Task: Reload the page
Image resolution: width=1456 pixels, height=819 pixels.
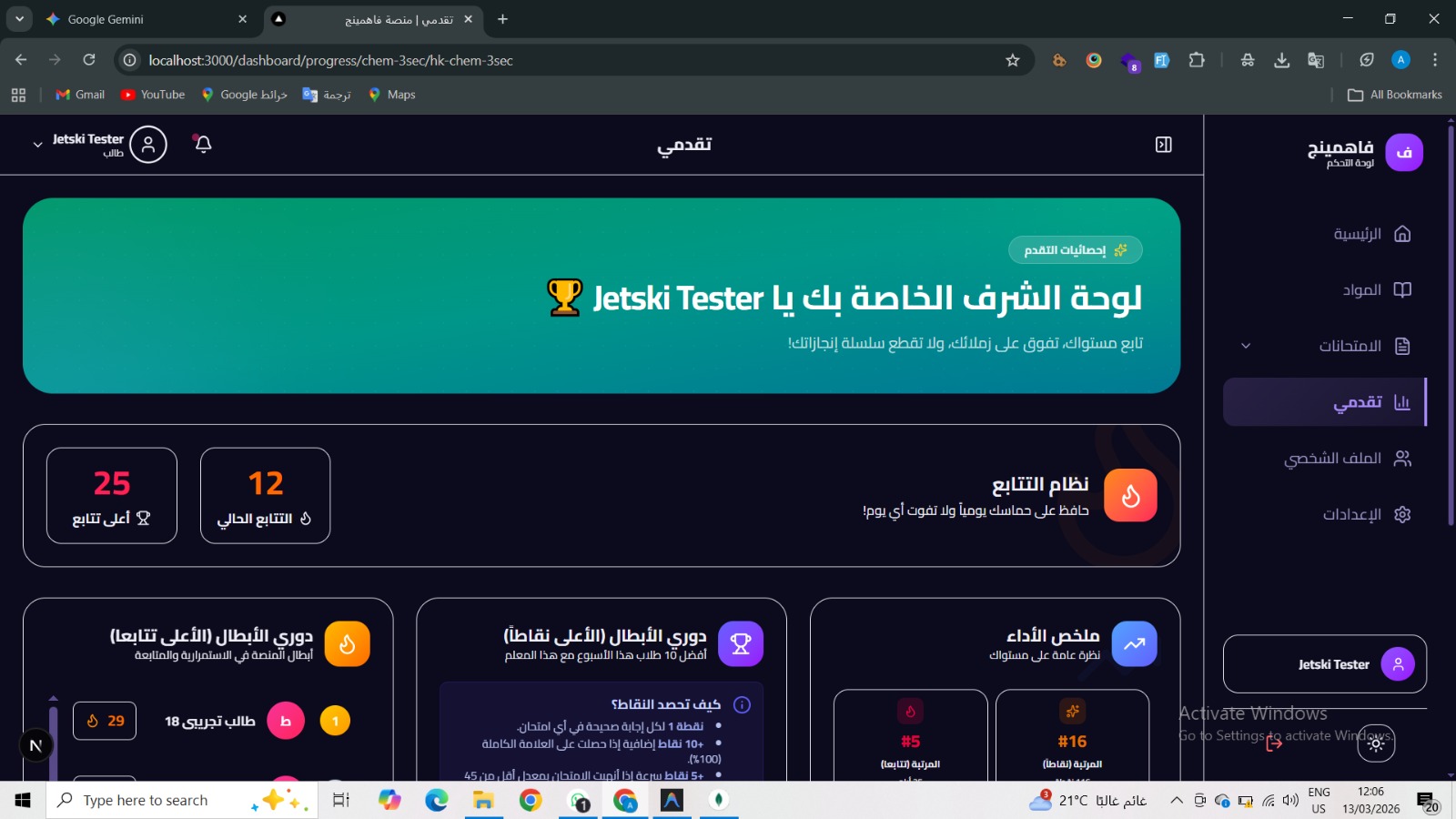Action: point(89,60)
